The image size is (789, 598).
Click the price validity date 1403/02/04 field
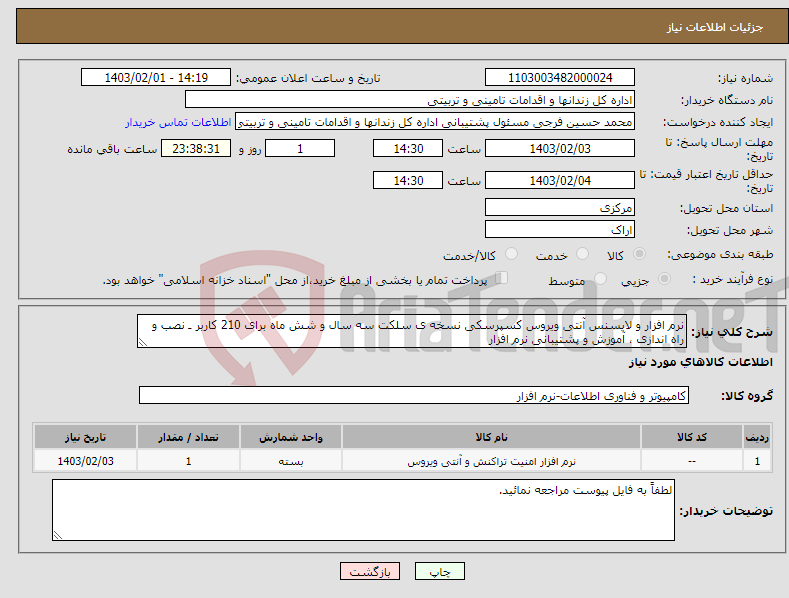coord(560,180)
